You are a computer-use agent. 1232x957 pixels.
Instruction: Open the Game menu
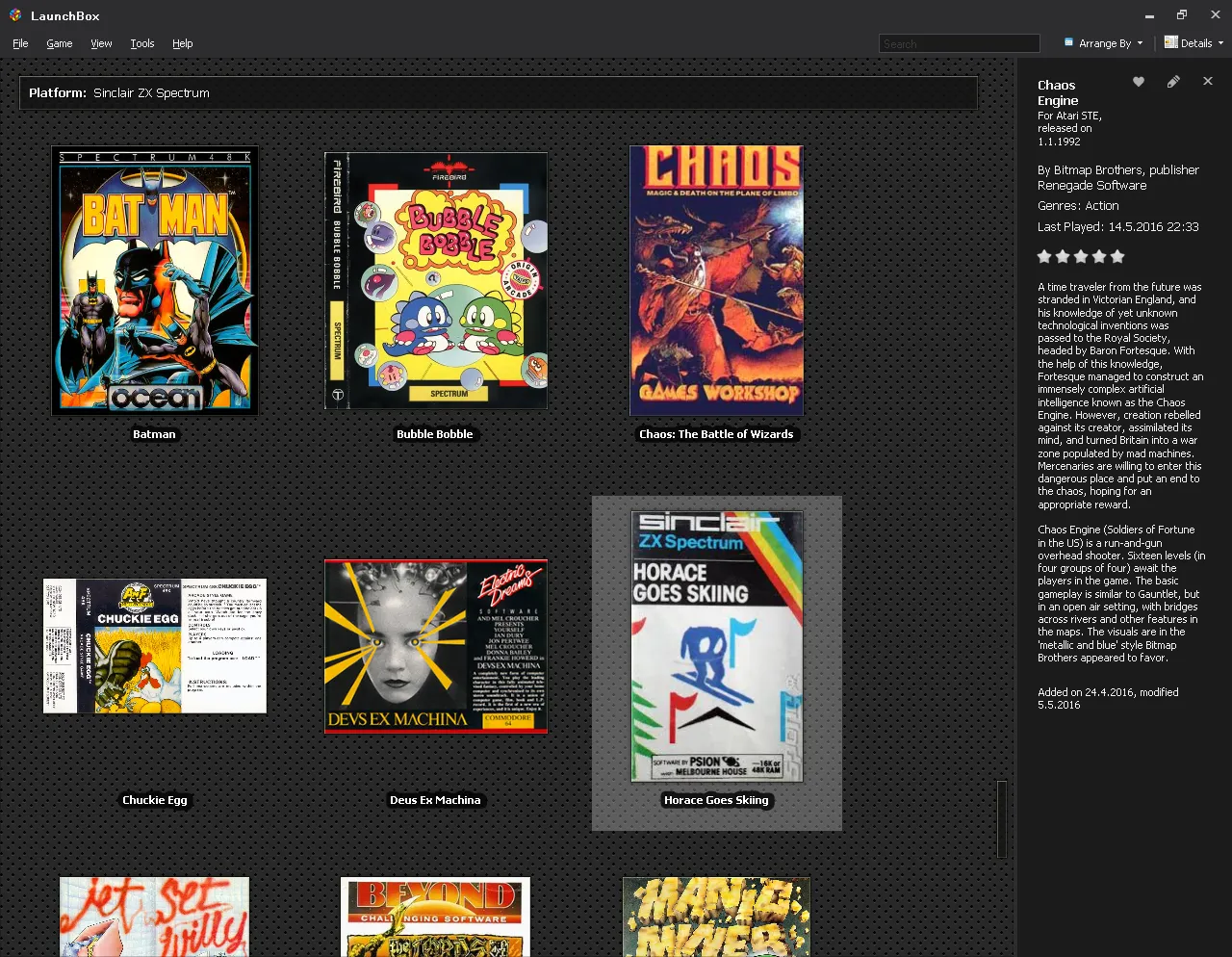(x=60, y=43)
